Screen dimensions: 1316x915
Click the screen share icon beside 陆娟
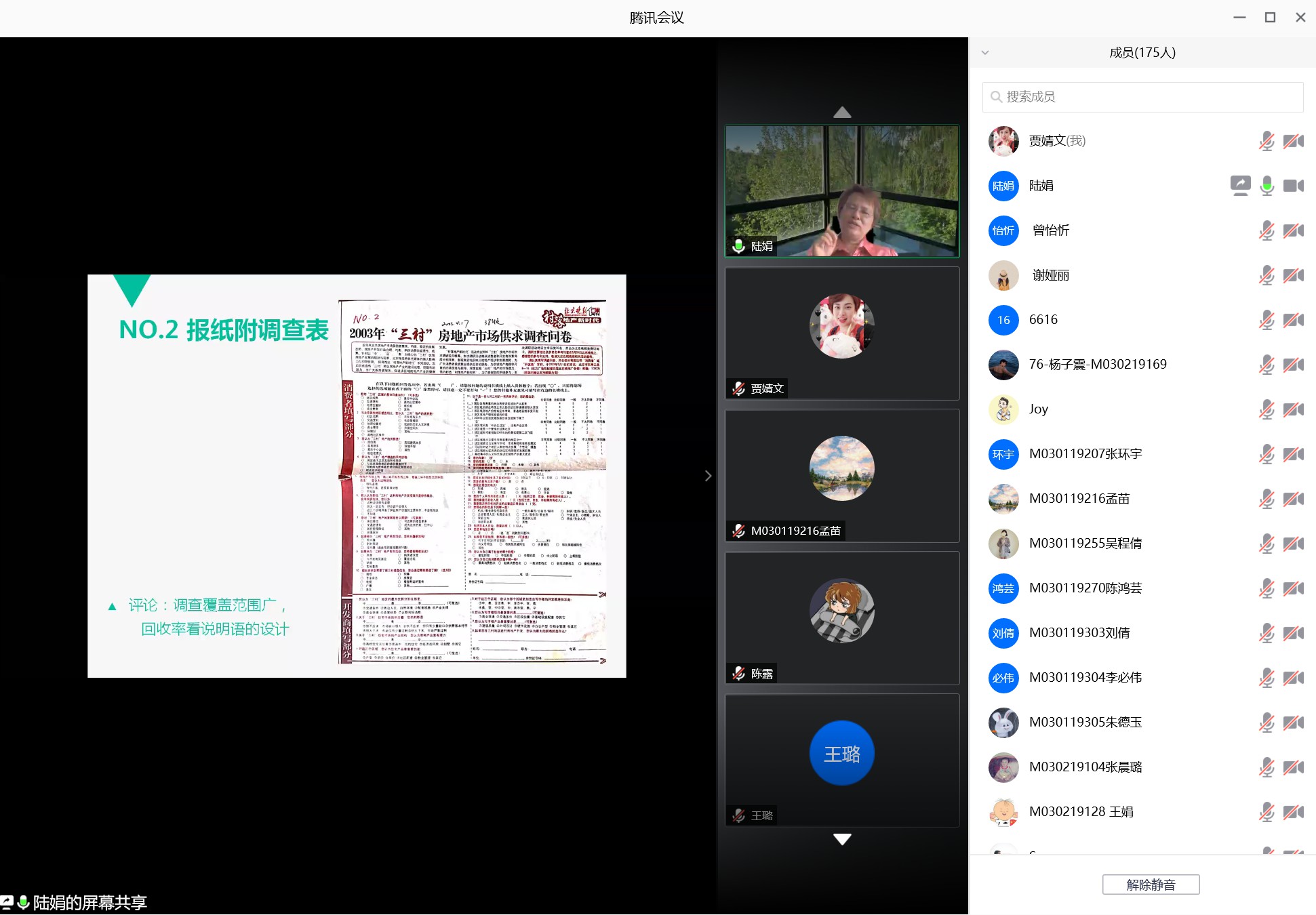tap(1240, 185)
